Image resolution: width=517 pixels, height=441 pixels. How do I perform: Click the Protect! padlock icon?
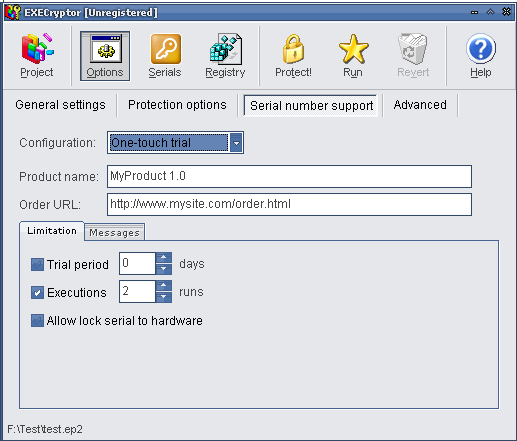tap(293, 49)
